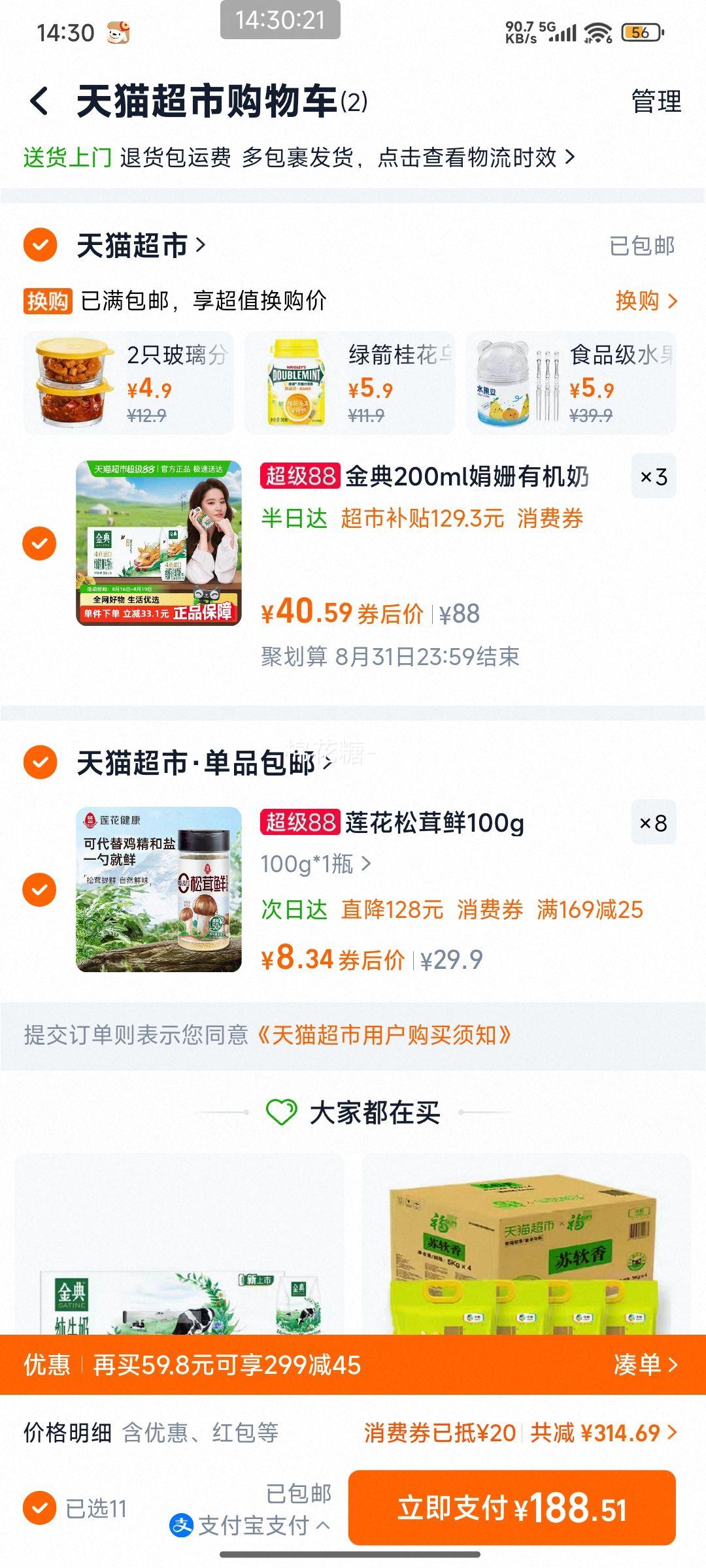Tap the battery indicator icon
This screenshot has width=706, height=1568.
643,32
